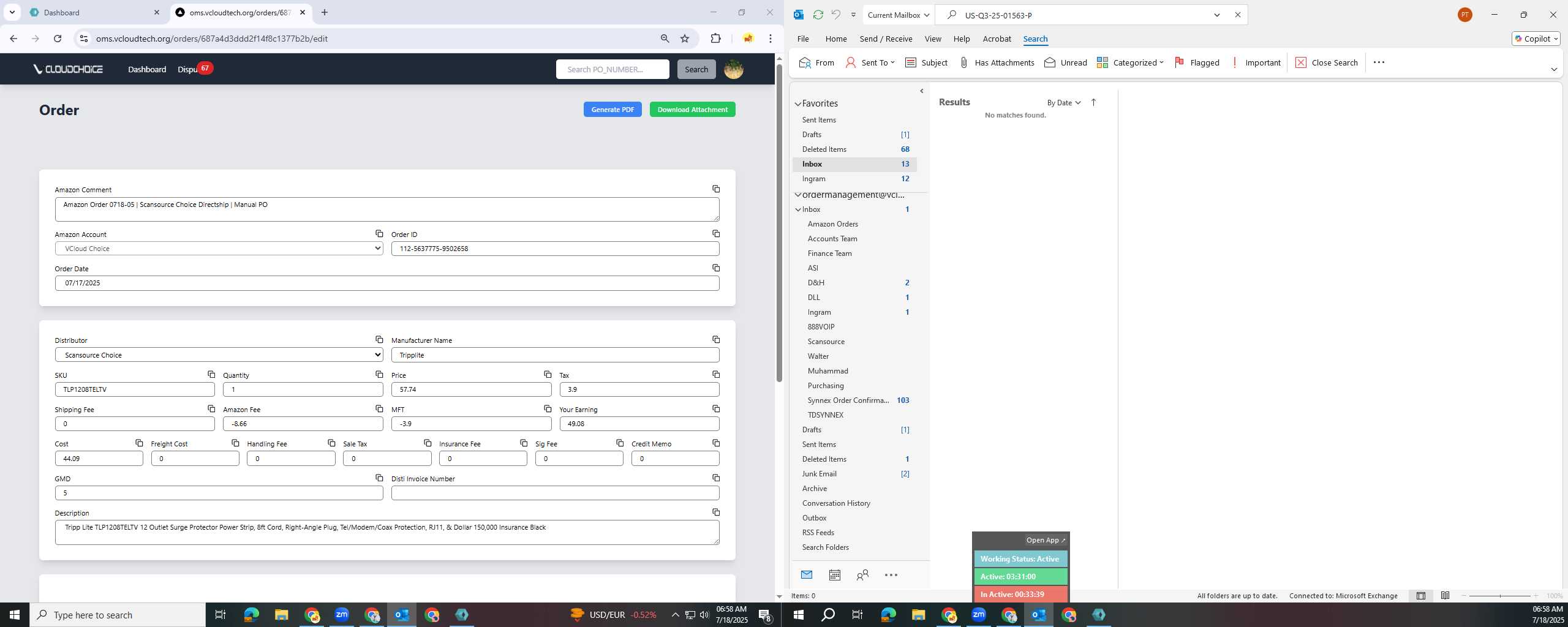Viewport: 1568px width, 627px height.
Task: Open the Copilot dropdown in Outlook
Action: coord(1536,39)
